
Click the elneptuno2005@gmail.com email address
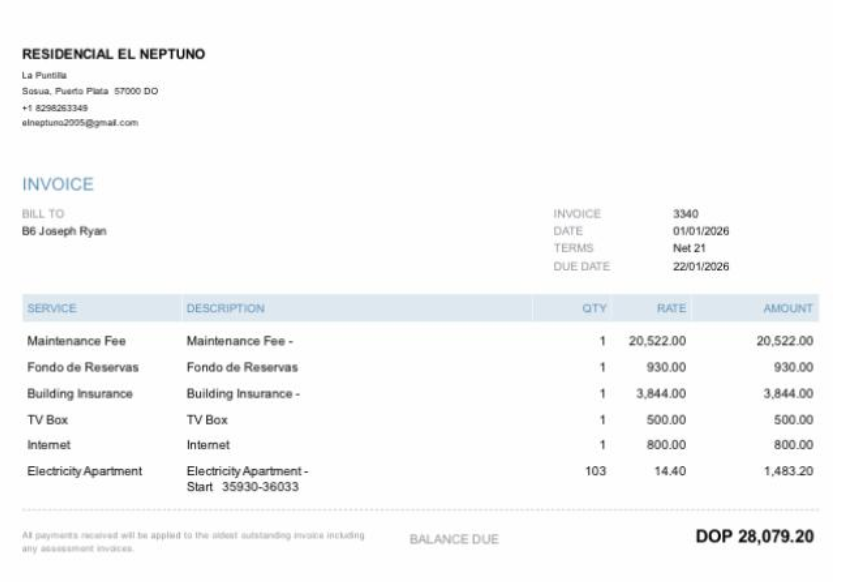[x=80, y=123]
